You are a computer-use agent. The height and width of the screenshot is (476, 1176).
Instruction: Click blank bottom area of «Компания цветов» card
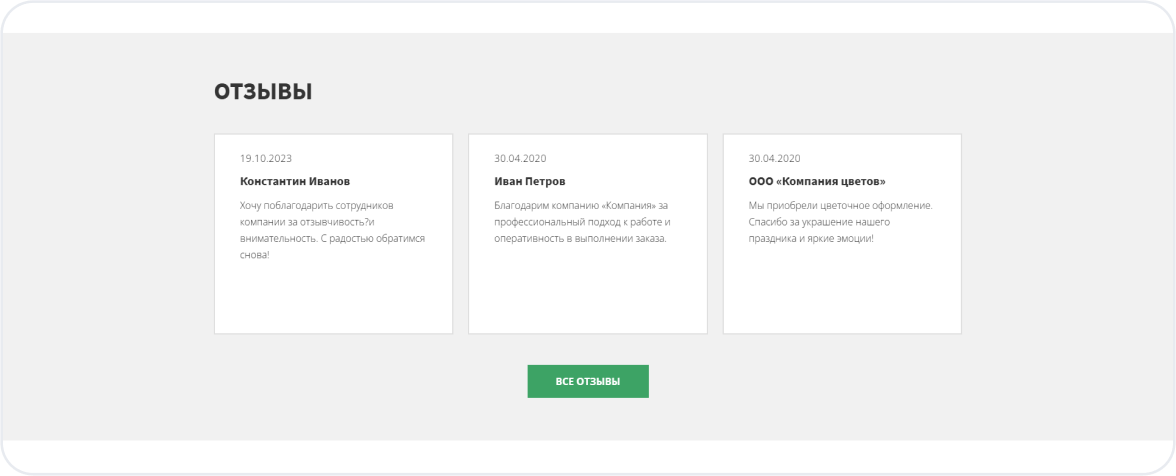click(x=841, y=298)
